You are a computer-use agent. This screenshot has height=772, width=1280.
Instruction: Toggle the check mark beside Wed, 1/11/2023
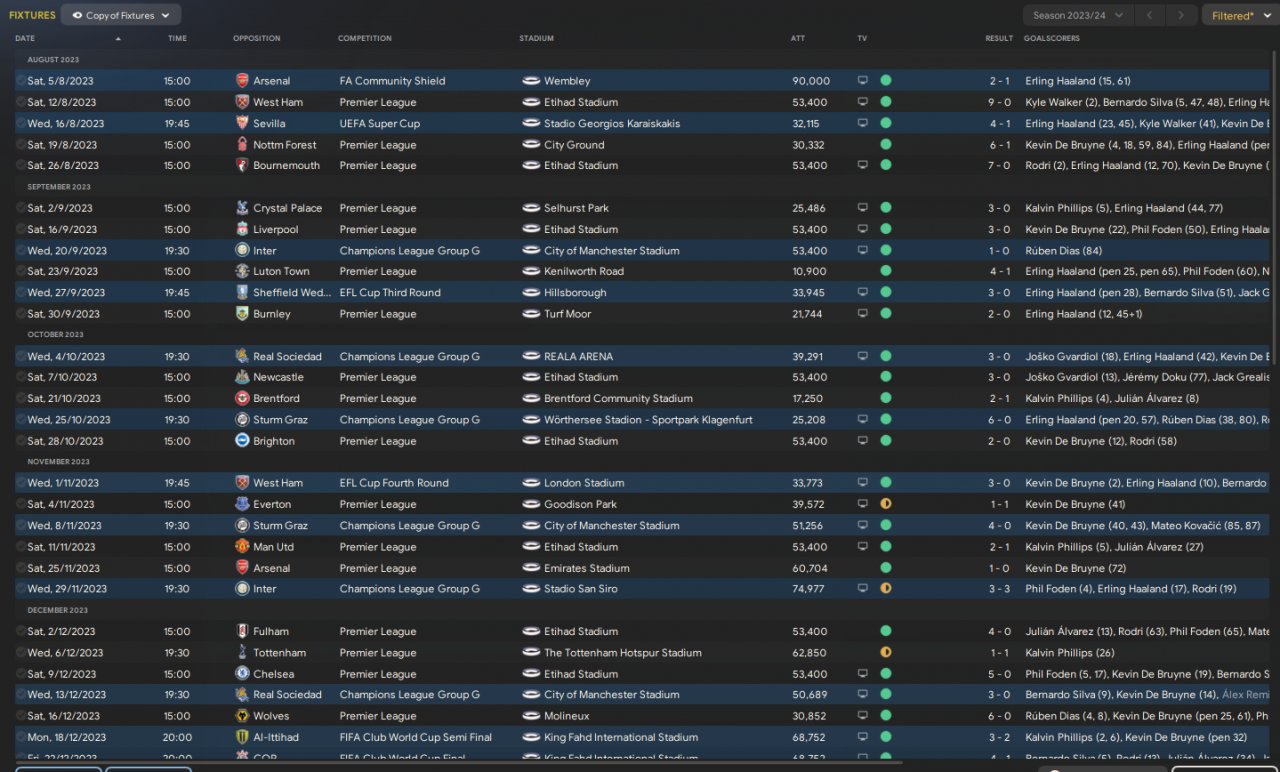click(21, 483)
